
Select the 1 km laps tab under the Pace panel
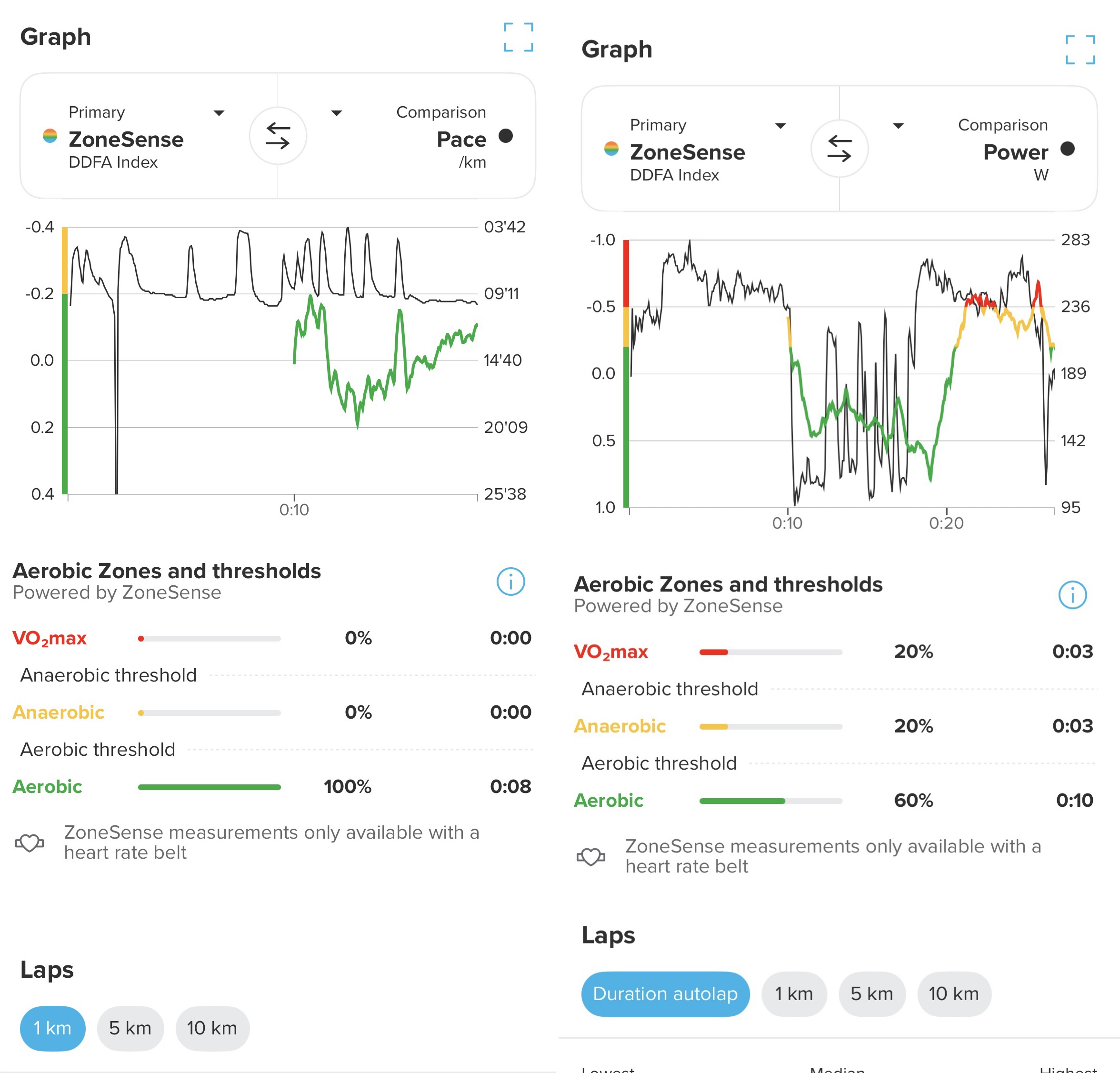(52, 1028)
